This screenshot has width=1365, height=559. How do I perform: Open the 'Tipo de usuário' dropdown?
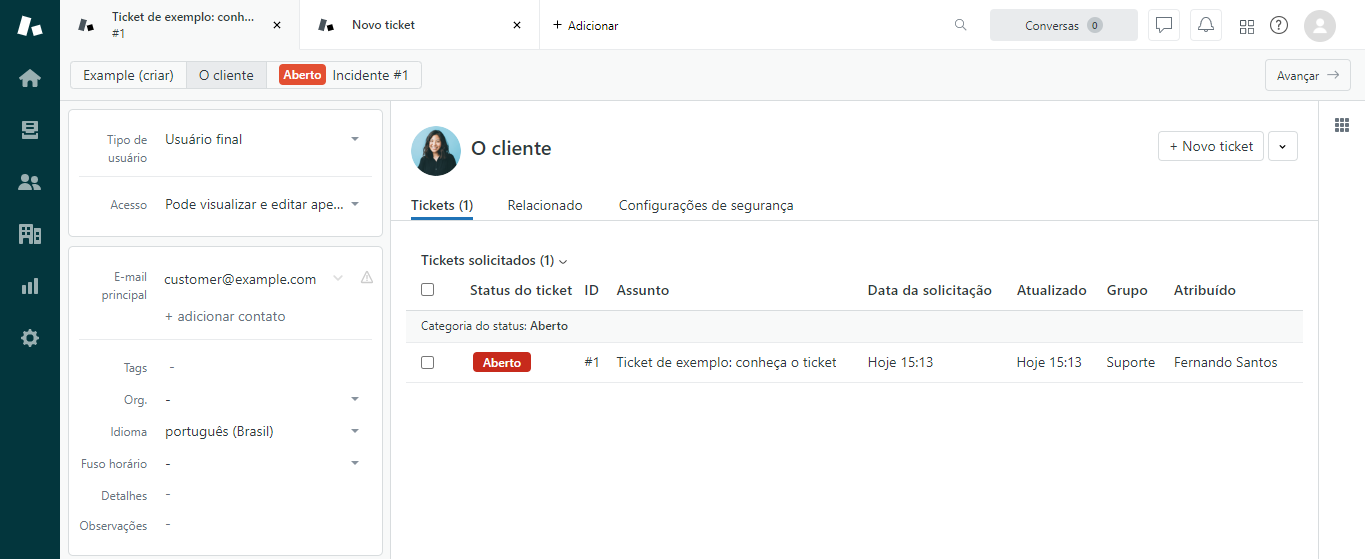coord(262,140)
